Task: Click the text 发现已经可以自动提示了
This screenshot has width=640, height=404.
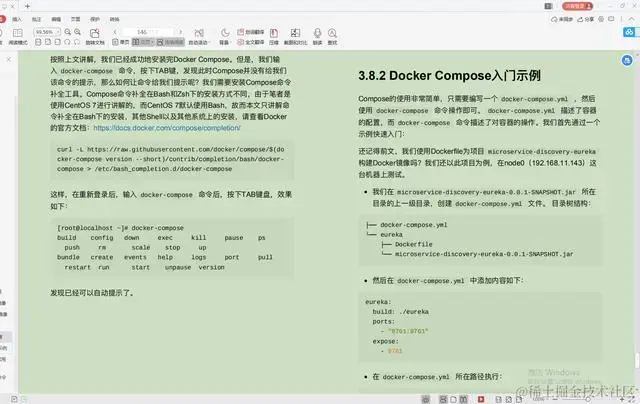Action: pos(92,293)
